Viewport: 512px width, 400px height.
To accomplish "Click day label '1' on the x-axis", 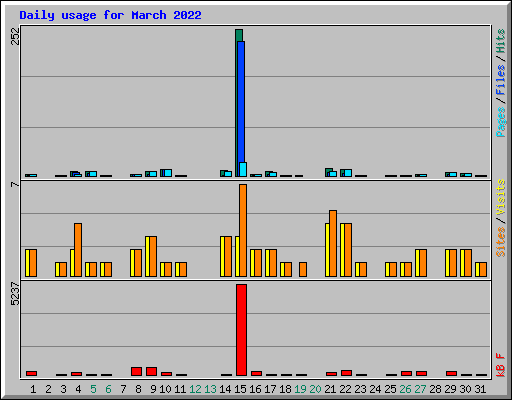I will click(x=33, y=389).
